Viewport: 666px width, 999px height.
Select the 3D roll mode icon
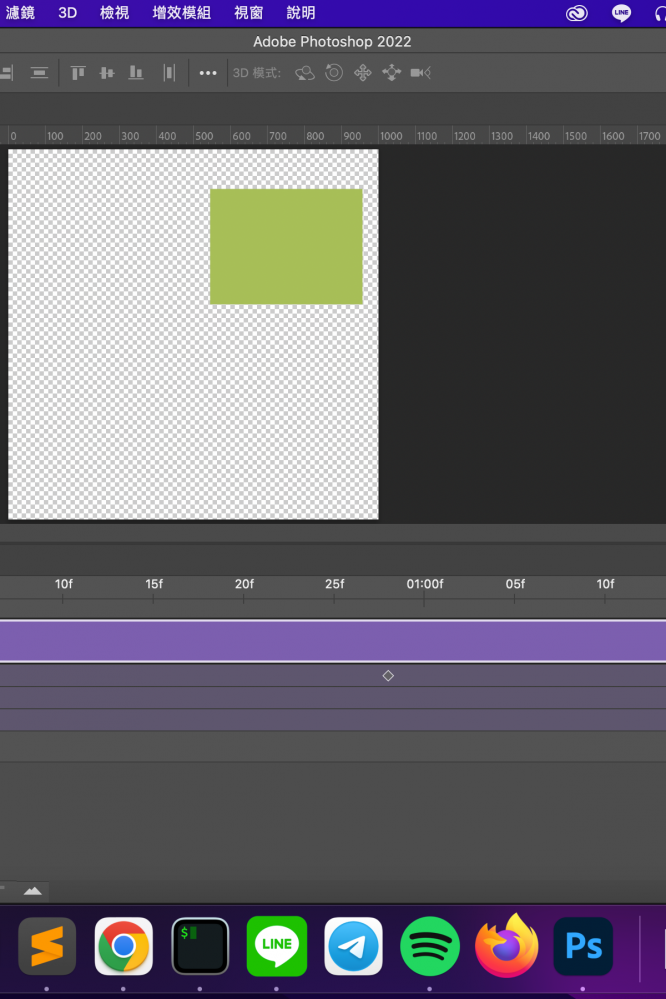(x=334, y=73)
